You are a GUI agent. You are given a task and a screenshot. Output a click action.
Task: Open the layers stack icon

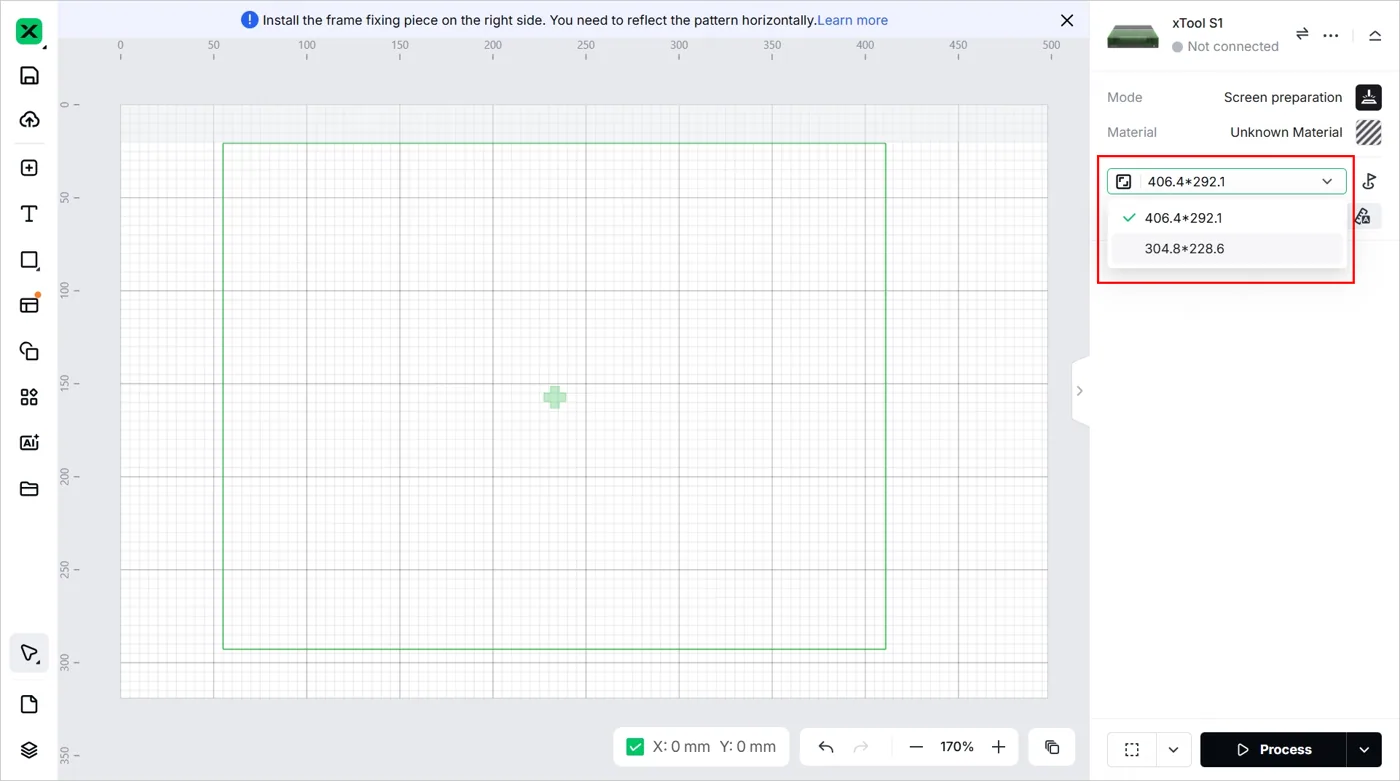(29, 750)
